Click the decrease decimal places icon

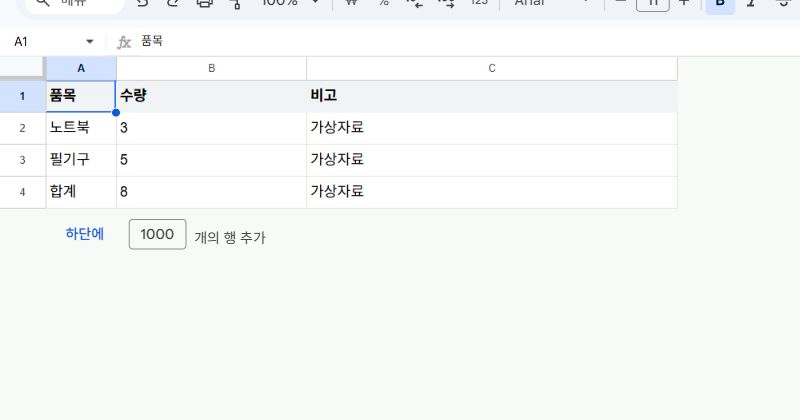(x=415, y=3)
